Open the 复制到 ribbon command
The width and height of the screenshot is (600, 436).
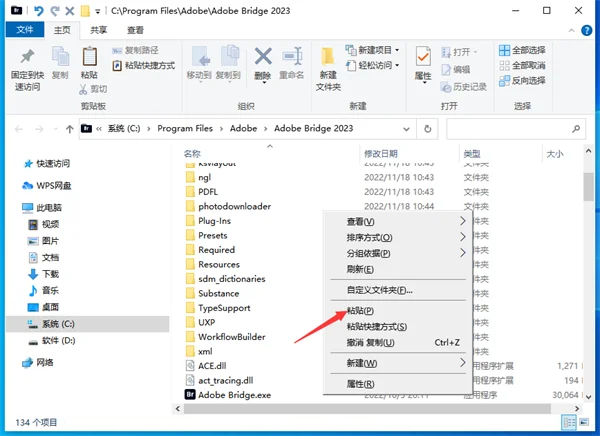click(x=228, y=63)
